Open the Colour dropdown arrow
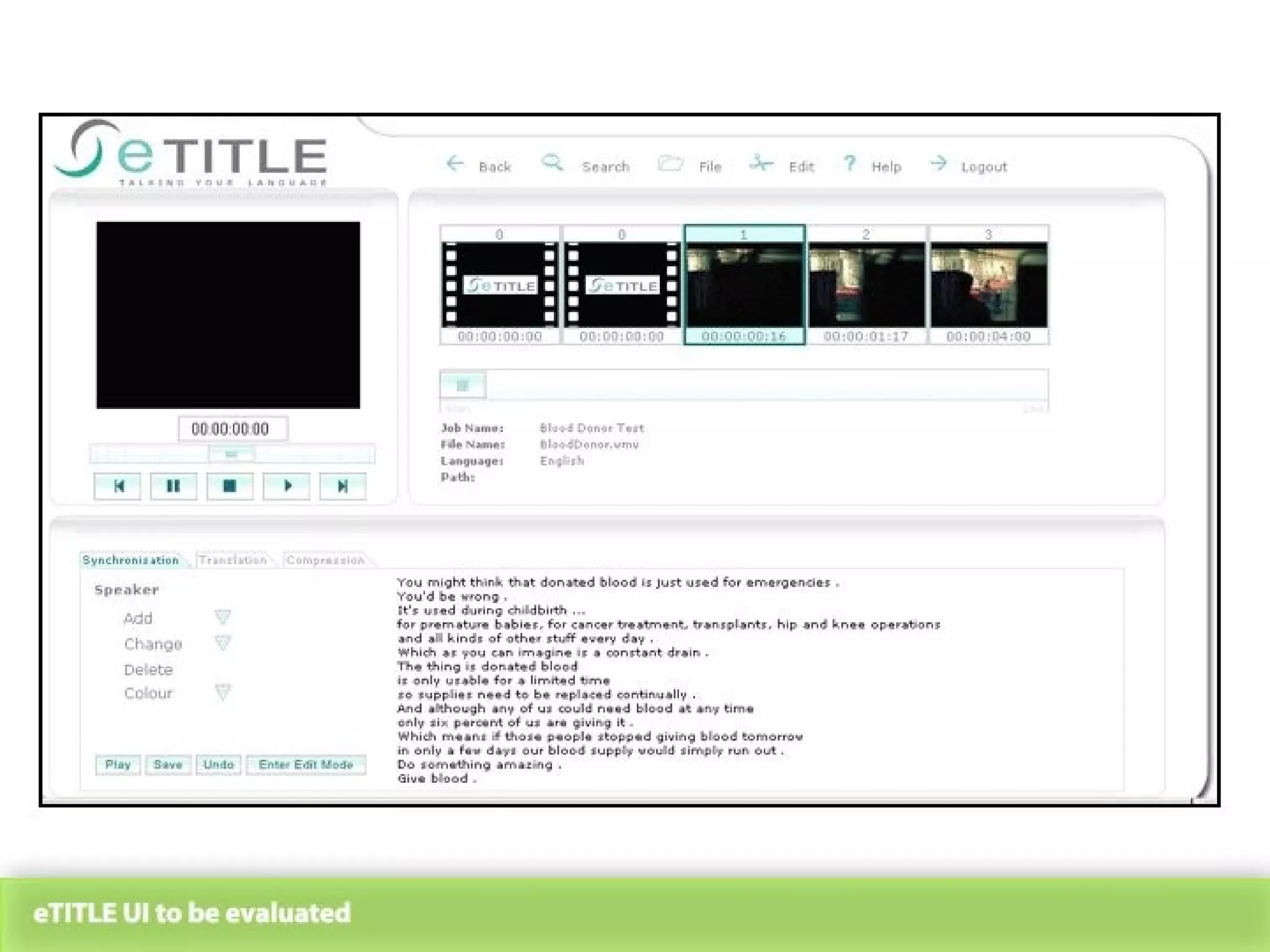Viewport: 1270px width, 952px height. (223, 692)
